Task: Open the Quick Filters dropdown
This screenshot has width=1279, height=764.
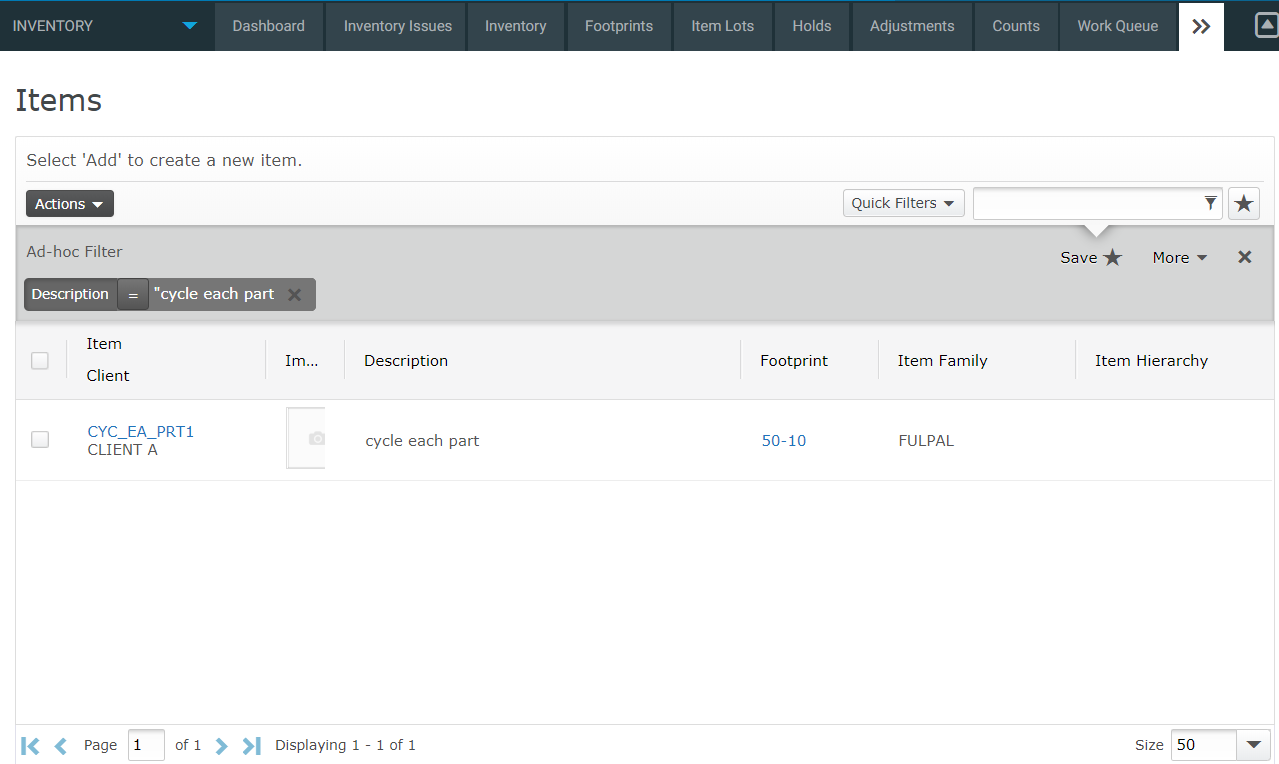Action: [902, 203]
